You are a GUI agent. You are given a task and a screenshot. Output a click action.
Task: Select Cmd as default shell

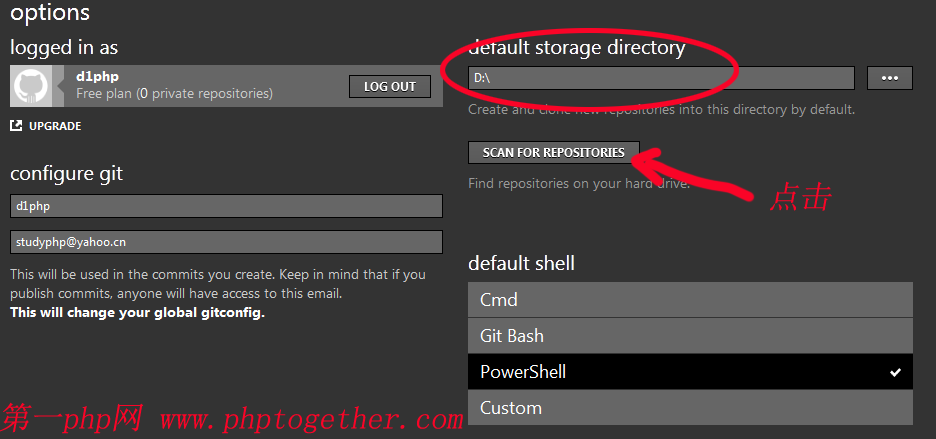click(x=690, y=300)
